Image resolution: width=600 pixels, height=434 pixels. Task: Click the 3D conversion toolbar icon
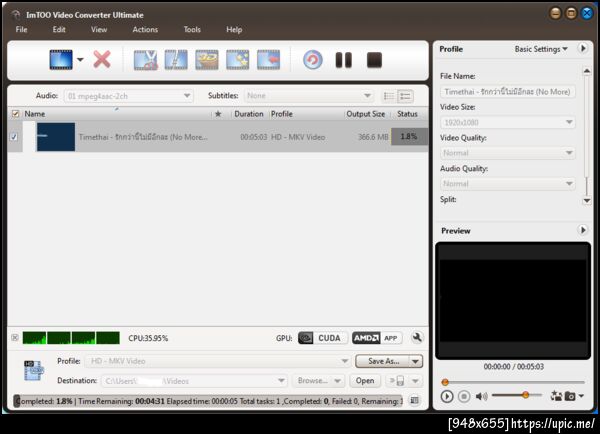pyautogui.click(x=207, y=60)
